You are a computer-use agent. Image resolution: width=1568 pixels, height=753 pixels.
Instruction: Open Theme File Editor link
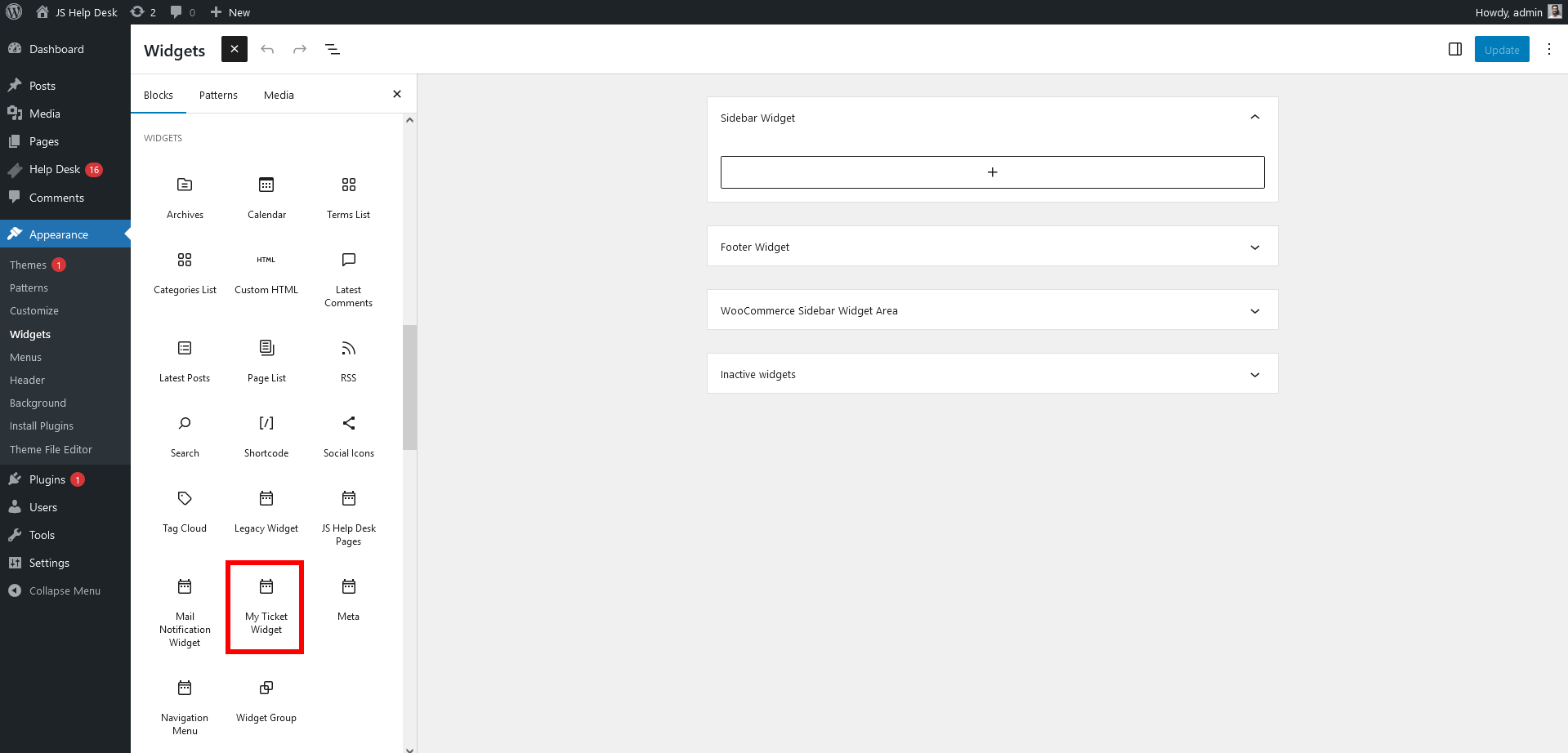click(x=51, y=449)
